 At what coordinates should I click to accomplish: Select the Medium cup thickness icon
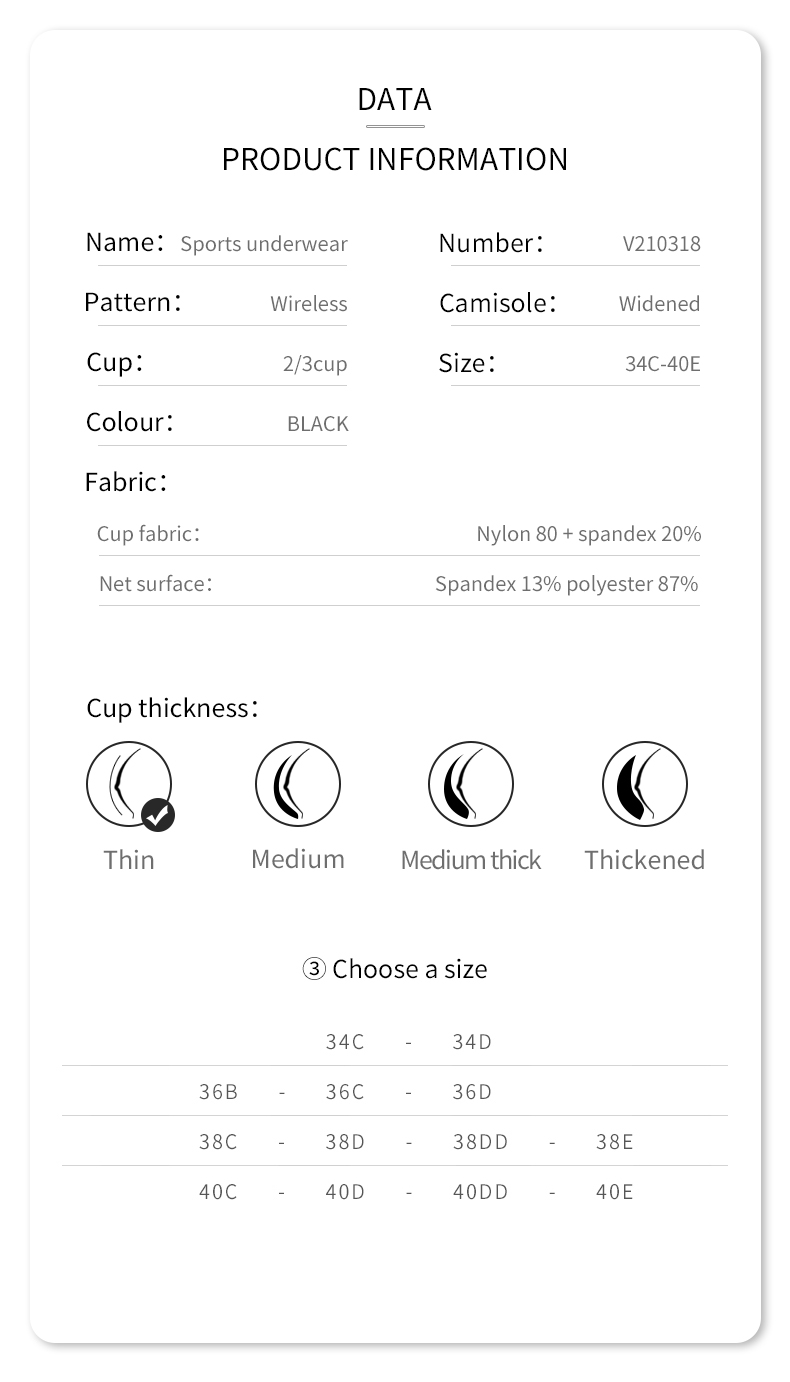click(x=297, y=783)
